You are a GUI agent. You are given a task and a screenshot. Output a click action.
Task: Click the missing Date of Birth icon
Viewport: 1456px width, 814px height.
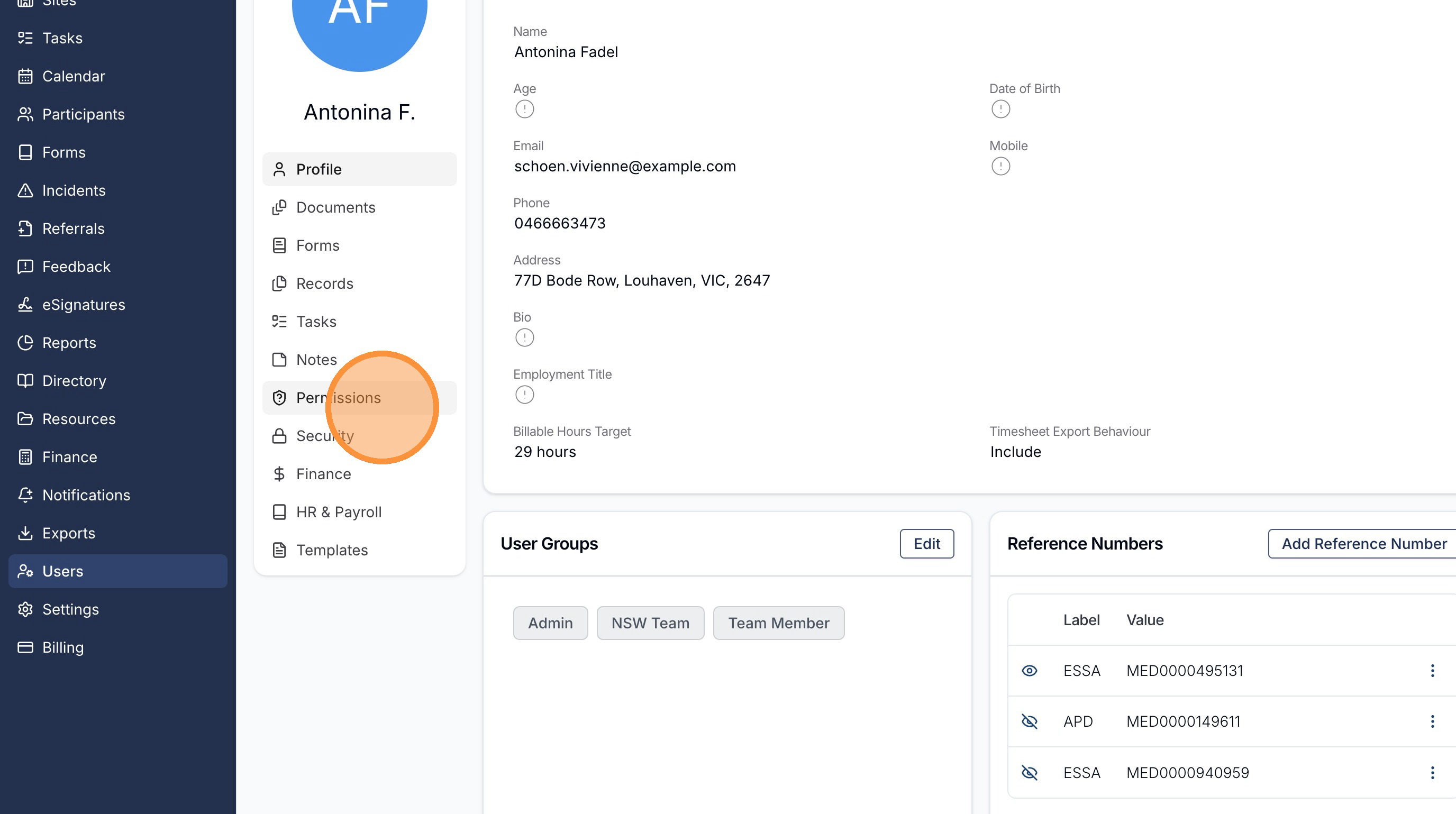click(x=1000, y=109)
